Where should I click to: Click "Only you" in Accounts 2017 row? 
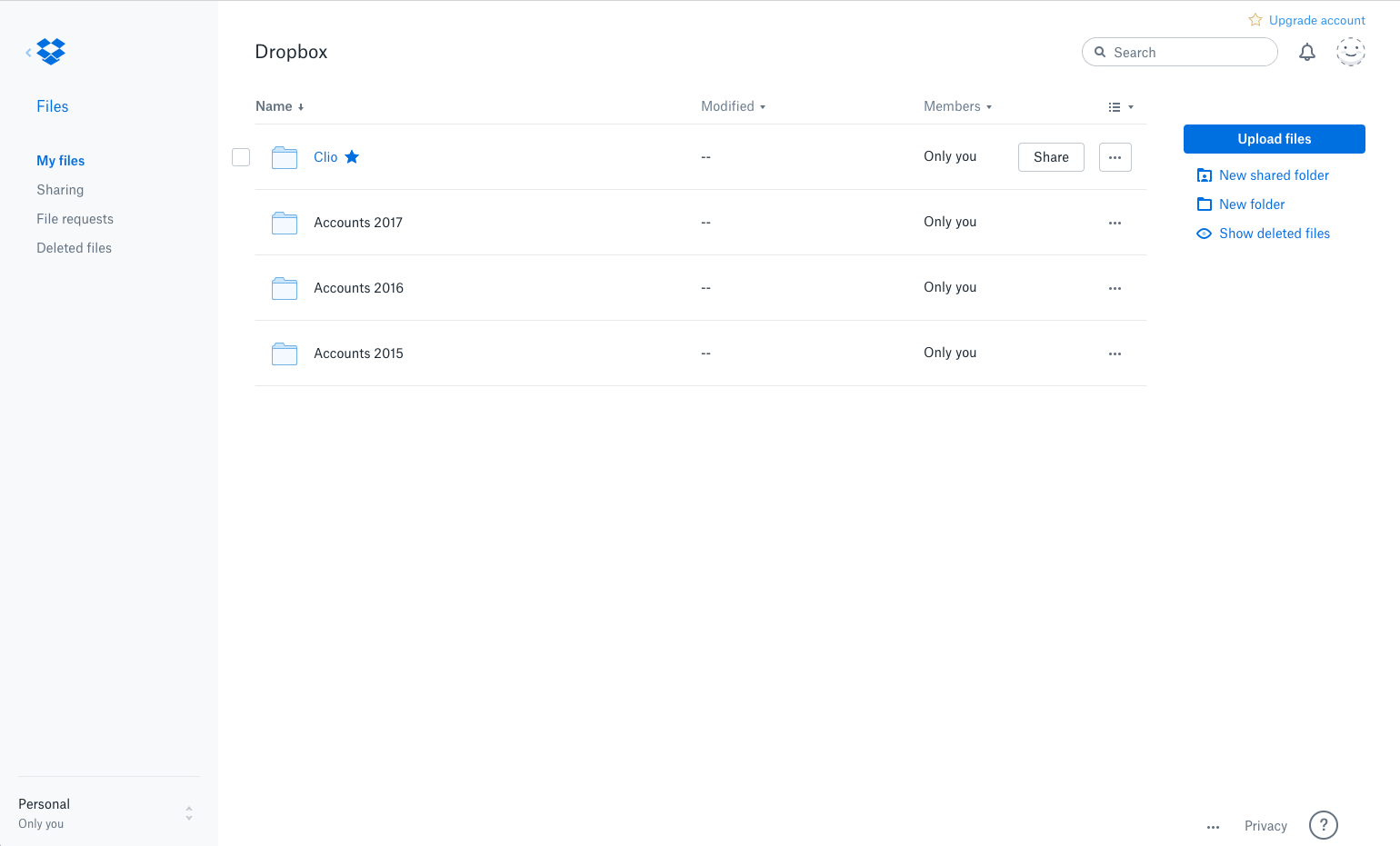pyautogui.click(x=950, y=222)
